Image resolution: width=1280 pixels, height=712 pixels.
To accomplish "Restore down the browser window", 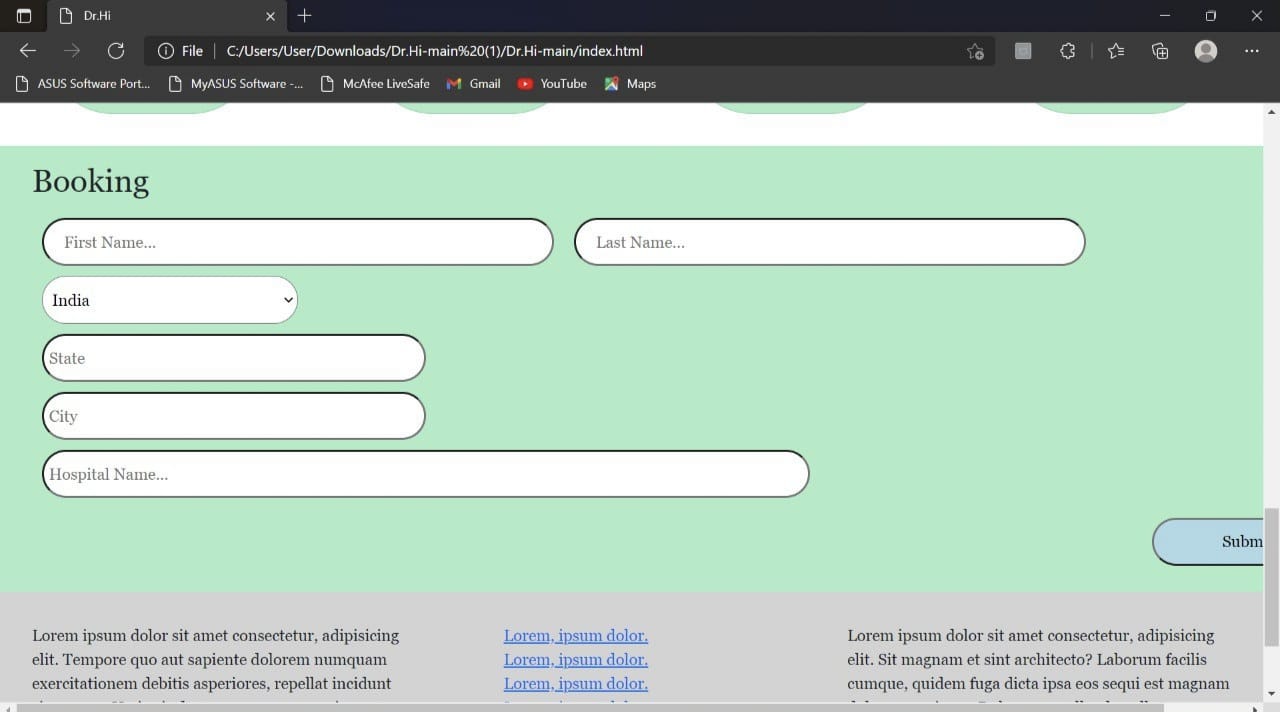I will 1211,16.
